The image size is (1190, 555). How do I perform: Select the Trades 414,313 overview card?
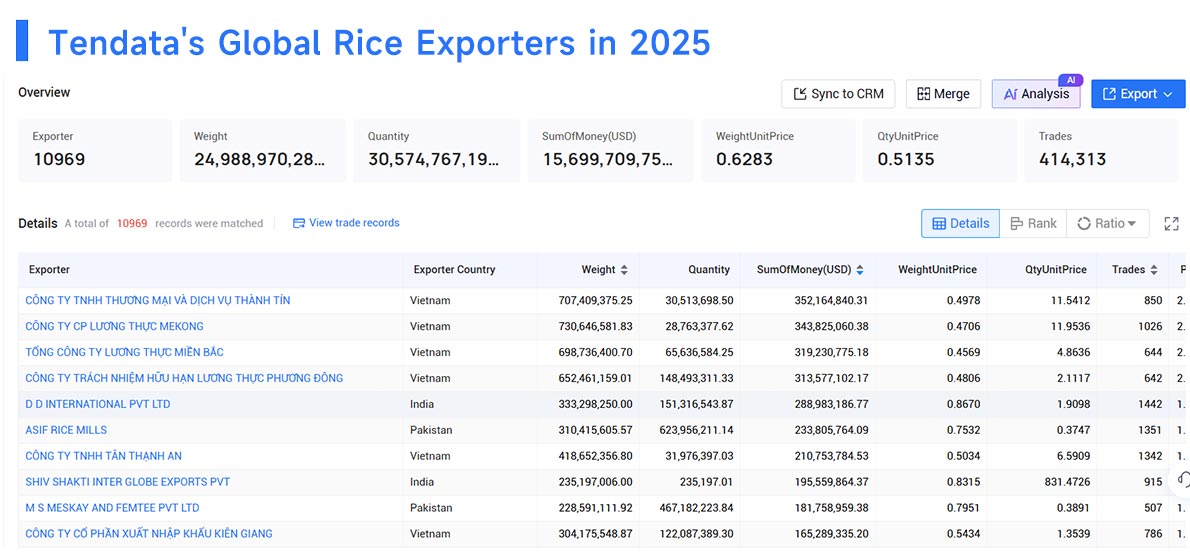[x=1101, y=150]
